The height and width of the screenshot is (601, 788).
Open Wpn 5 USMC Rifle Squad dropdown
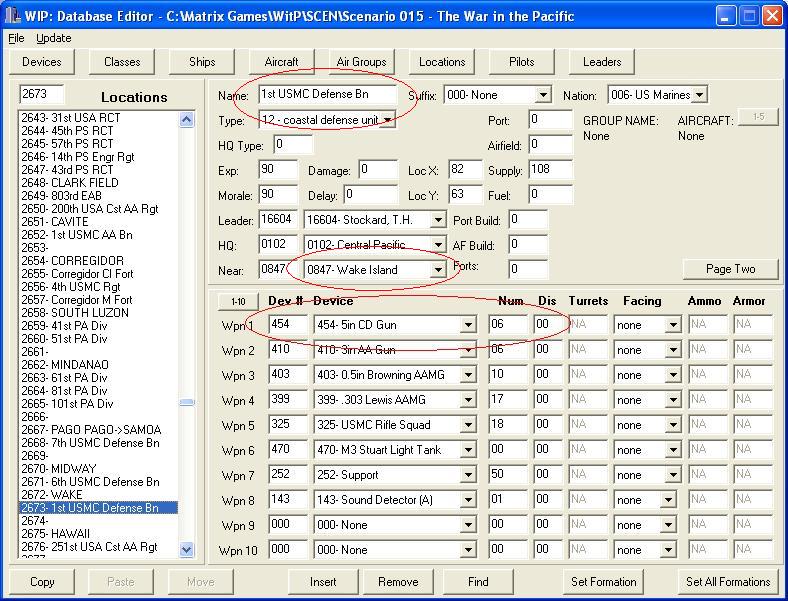pyautogui.click(x=468, y=425)
